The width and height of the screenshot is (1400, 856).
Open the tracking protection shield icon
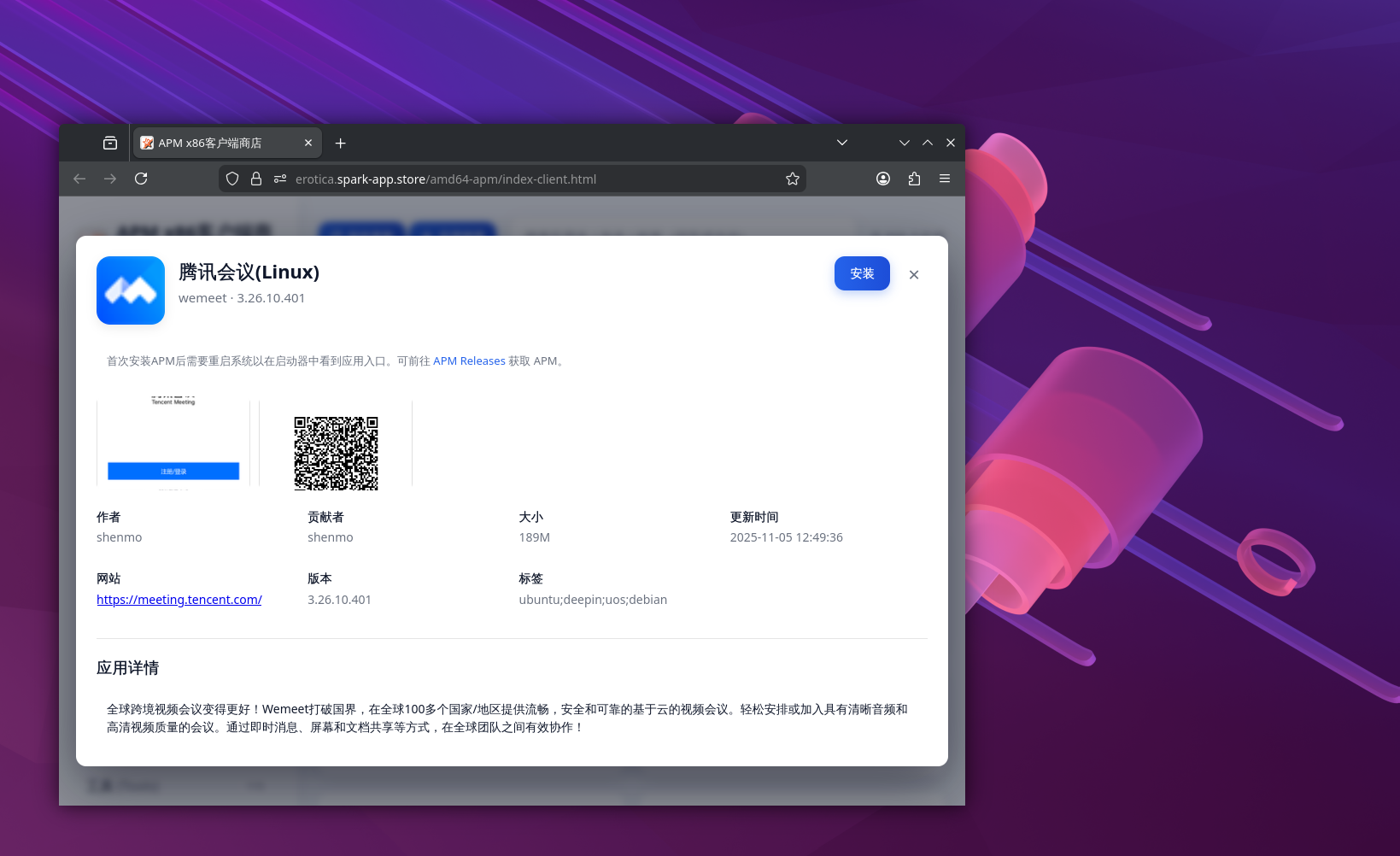point(232,179)
